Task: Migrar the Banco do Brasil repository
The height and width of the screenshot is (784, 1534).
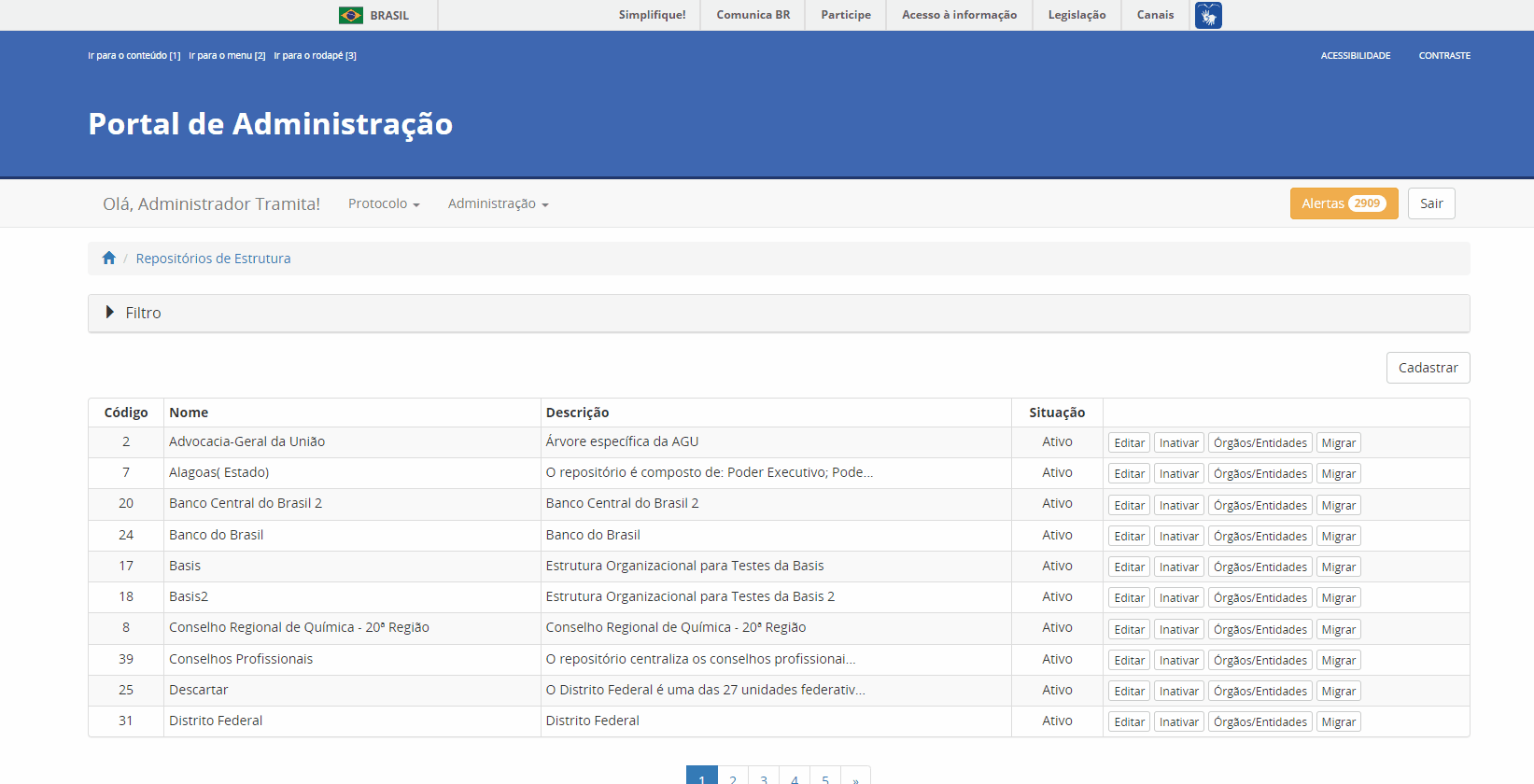Action: point(1338,537)
